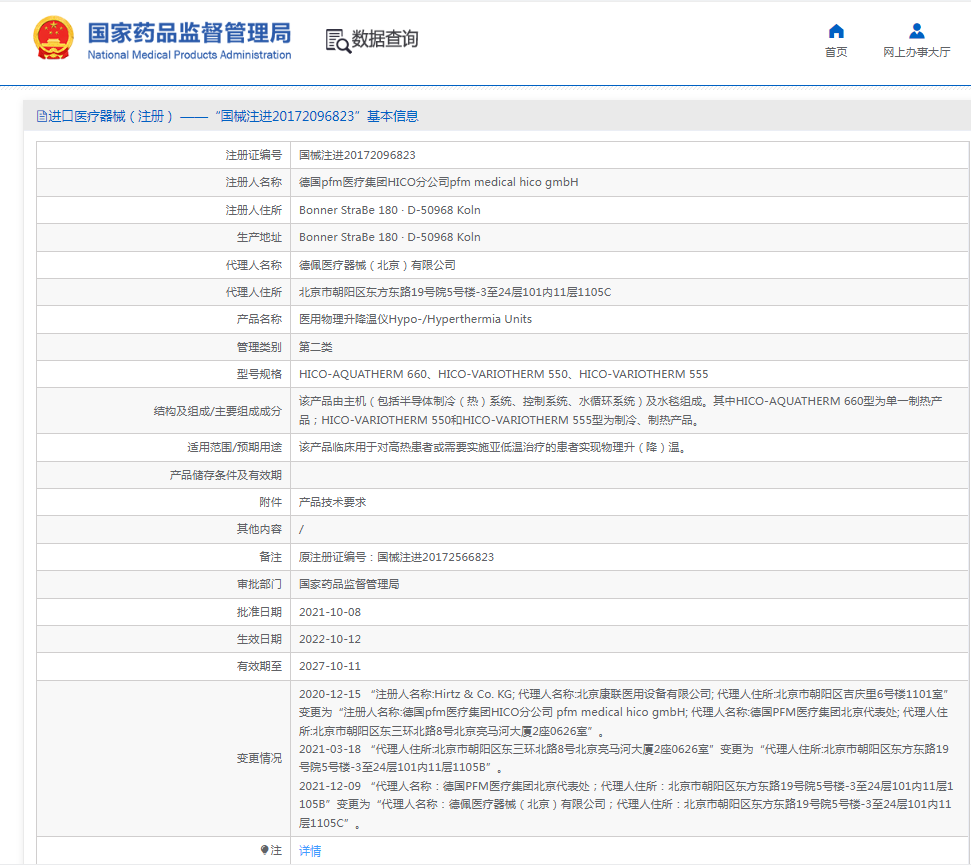This screenshot has height=865, width=971.
Task: Click National Medical Products Administration subtitle
Action: tap(189, 55)
